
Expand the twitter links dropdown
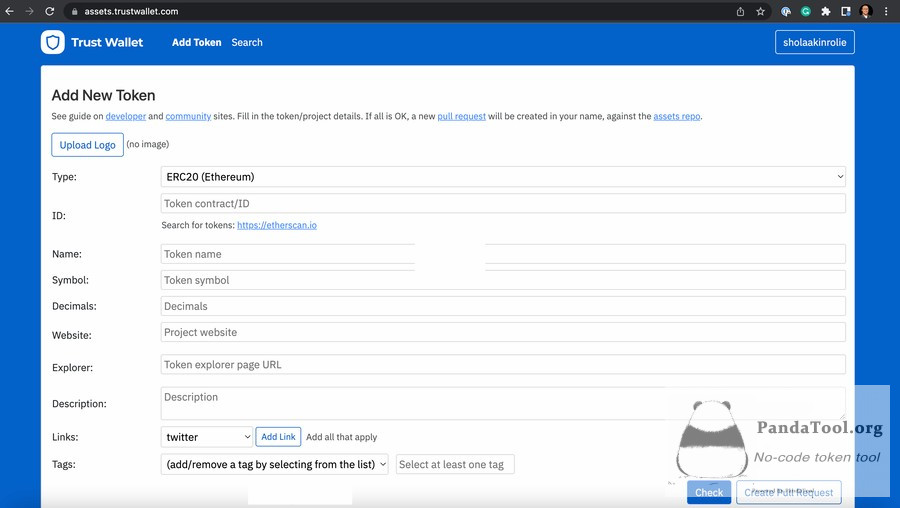point(207,437)
